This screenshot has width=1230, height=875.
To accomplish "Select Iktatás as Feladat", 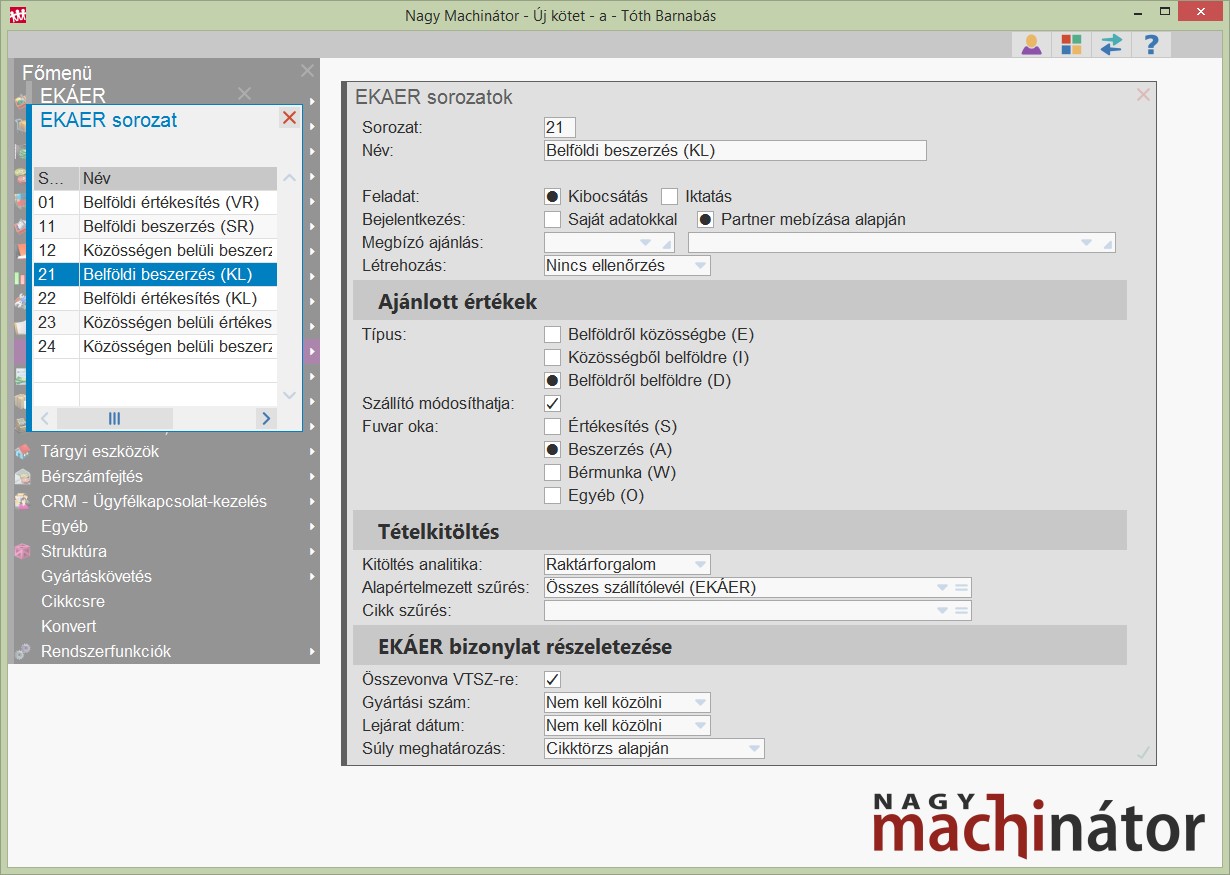I will click(670, 196).
